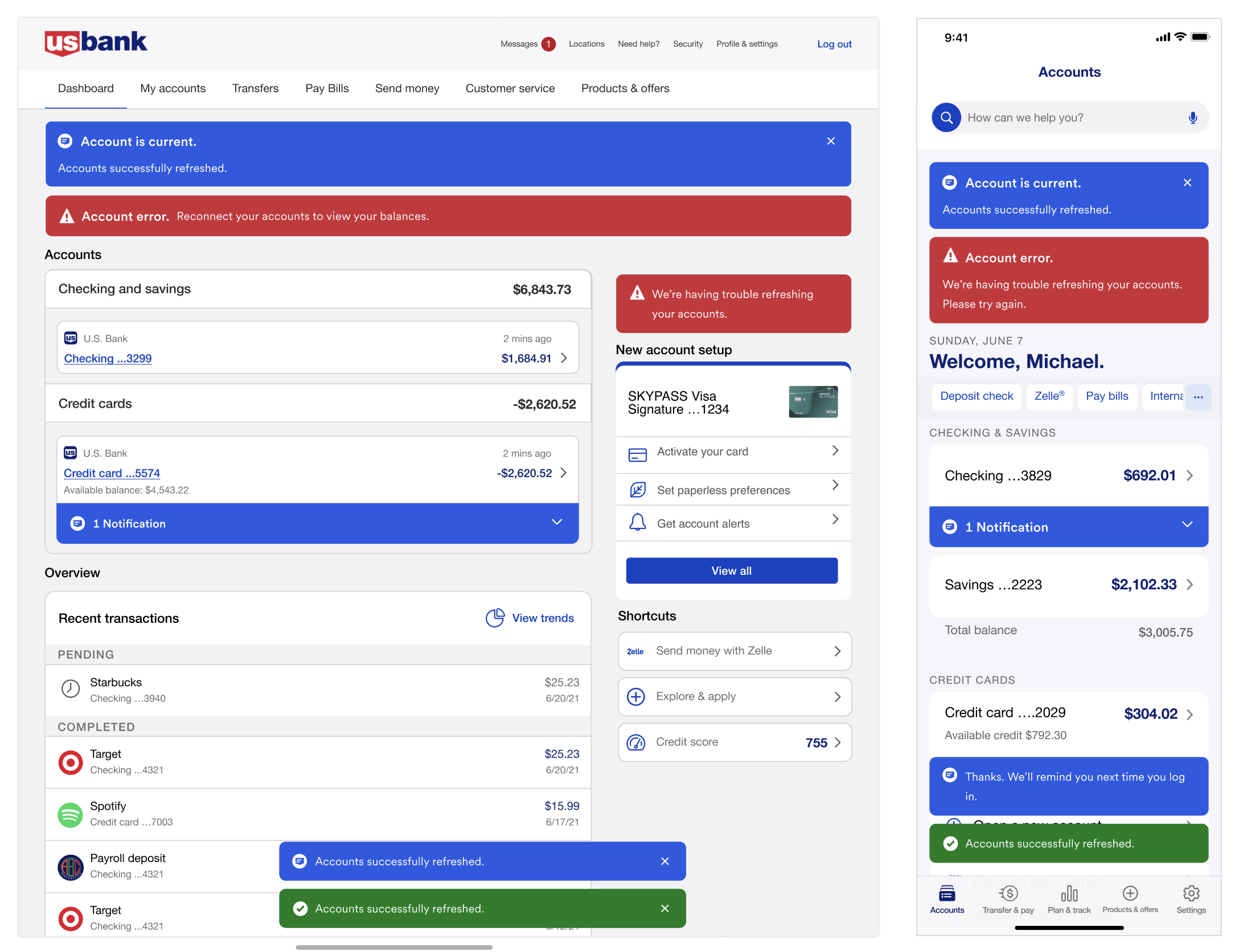Expand mobile 1 Notification under Checking
Screen dimensions: 1239x952
coord(1187,526)
